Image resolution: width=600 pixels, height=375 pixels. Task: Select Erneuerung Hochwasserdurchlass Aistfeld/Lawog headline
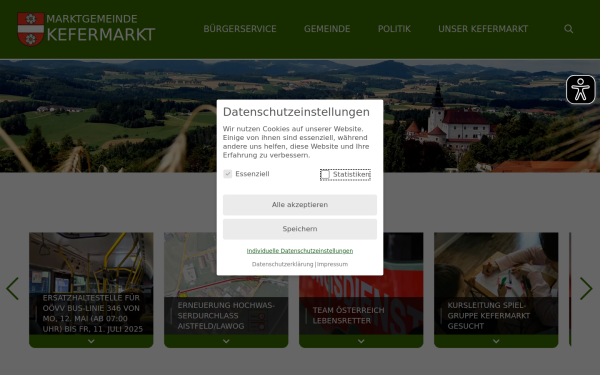(x=226, y=316)
